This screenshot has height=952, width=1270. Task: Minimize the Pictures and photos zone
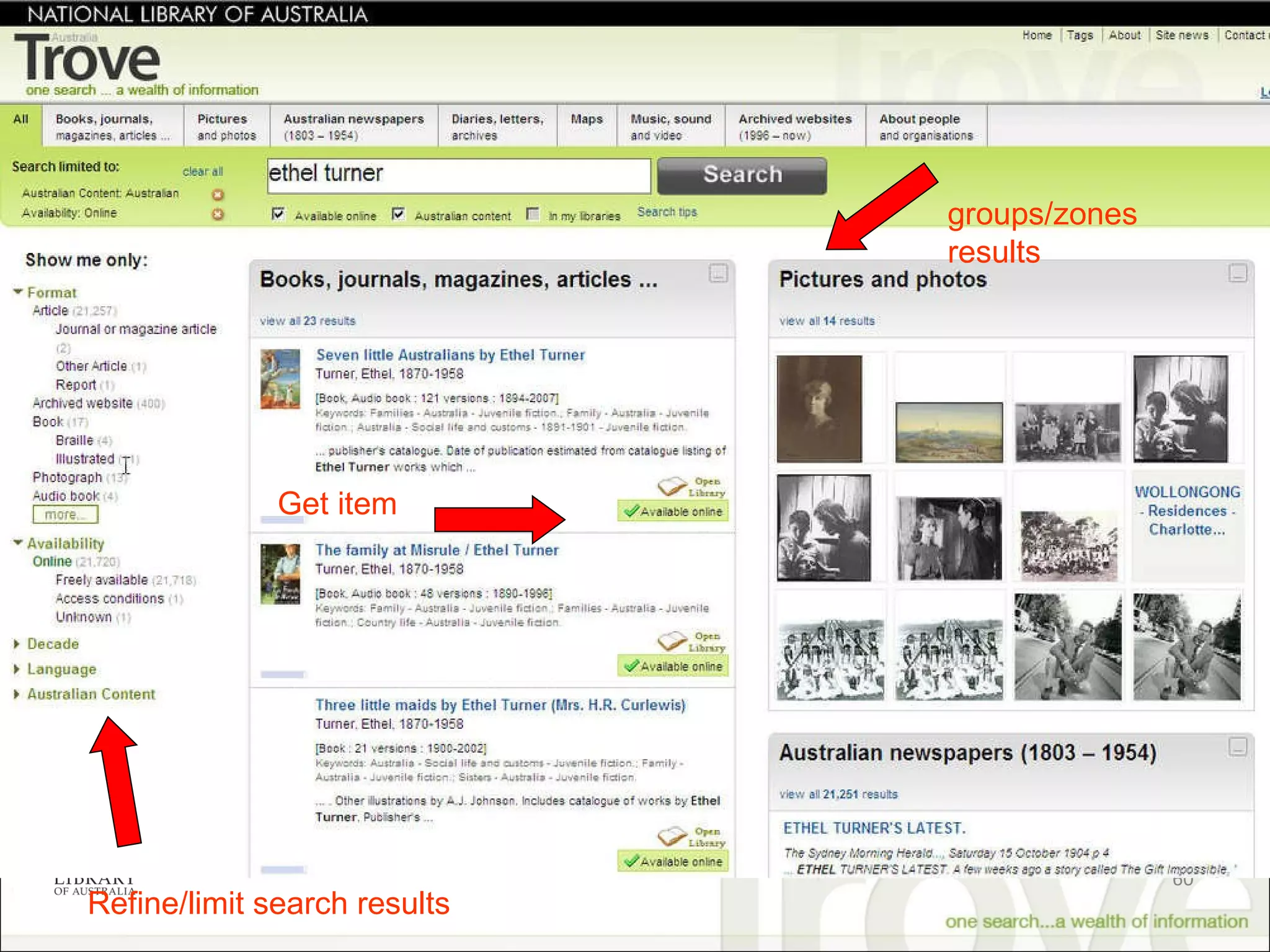click(1237, 273)
